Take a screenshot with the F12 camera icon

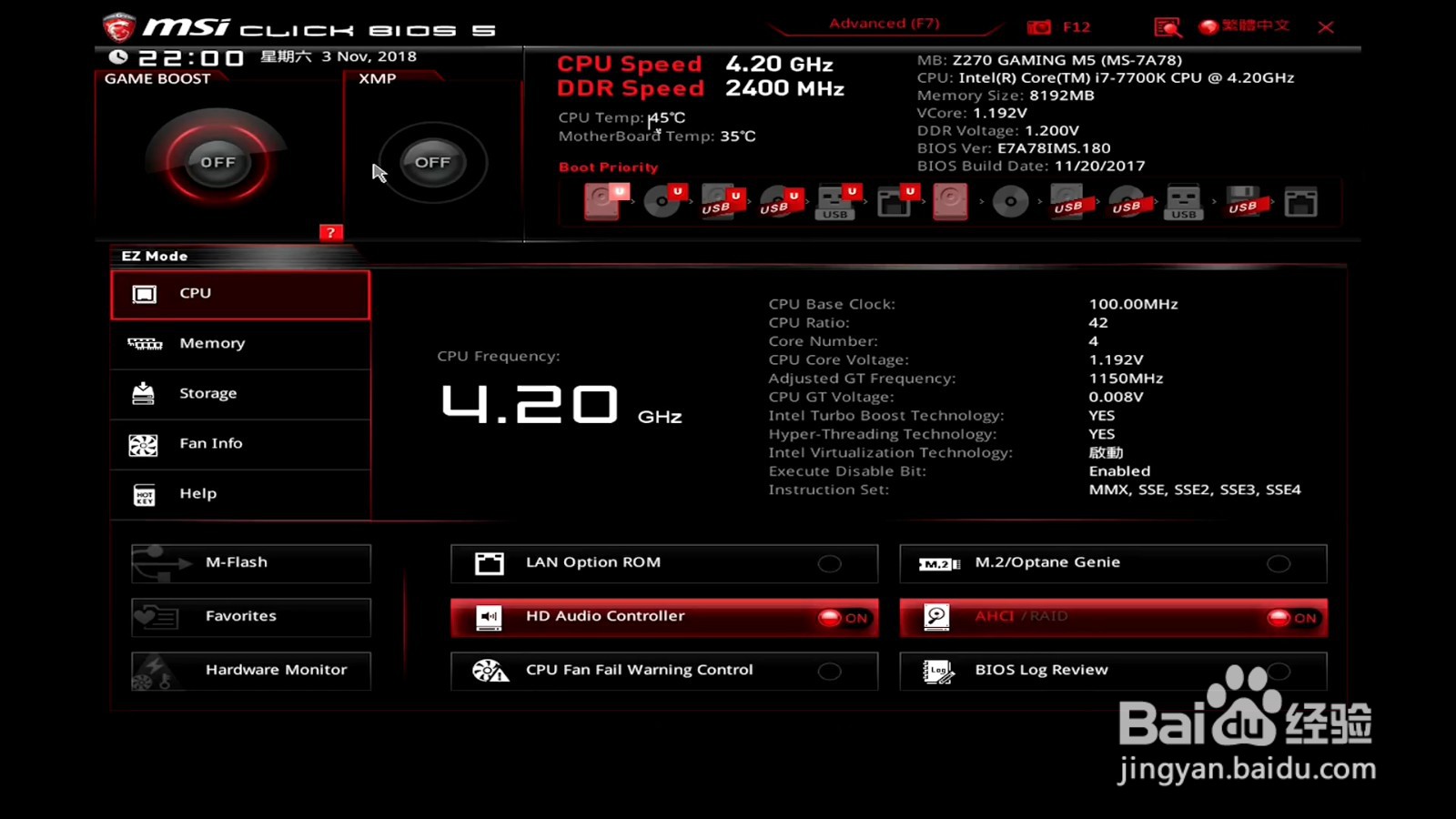coord(1039,27)
